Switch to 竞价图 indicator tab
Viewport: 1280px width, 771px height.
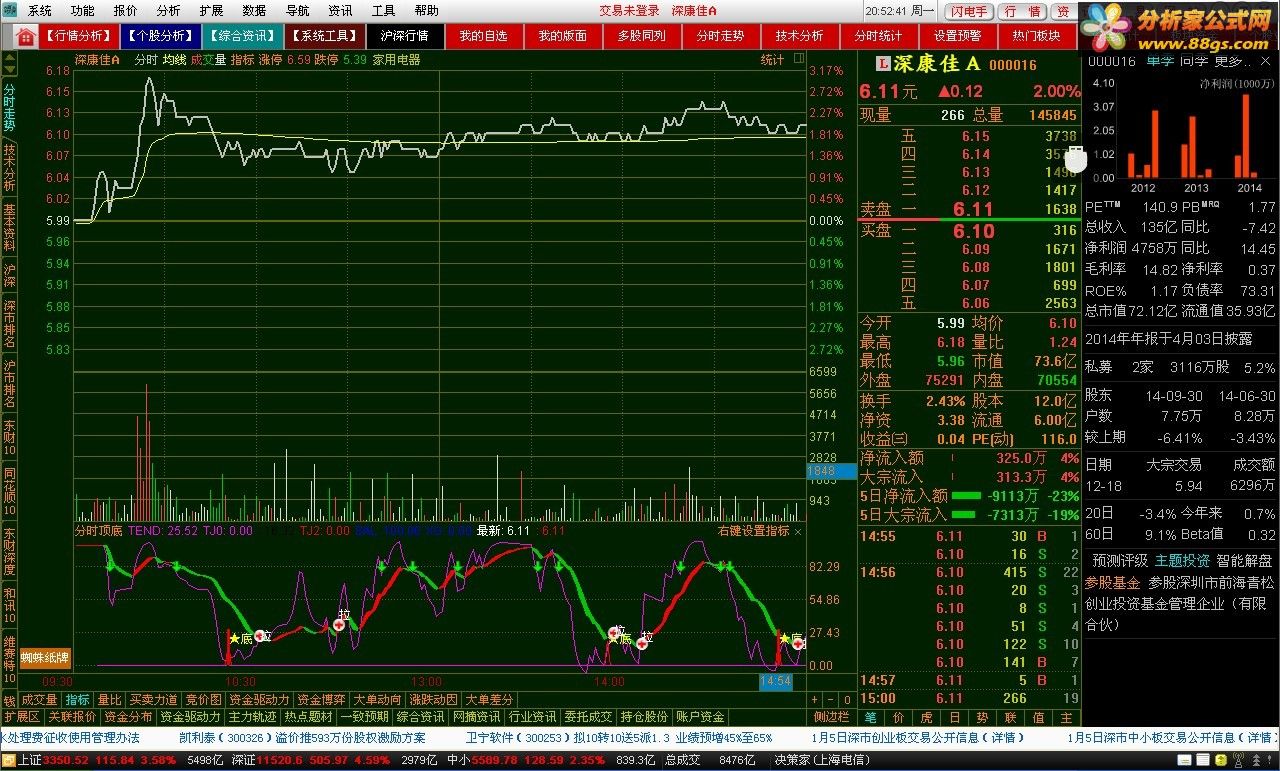(x=204, y=700)
